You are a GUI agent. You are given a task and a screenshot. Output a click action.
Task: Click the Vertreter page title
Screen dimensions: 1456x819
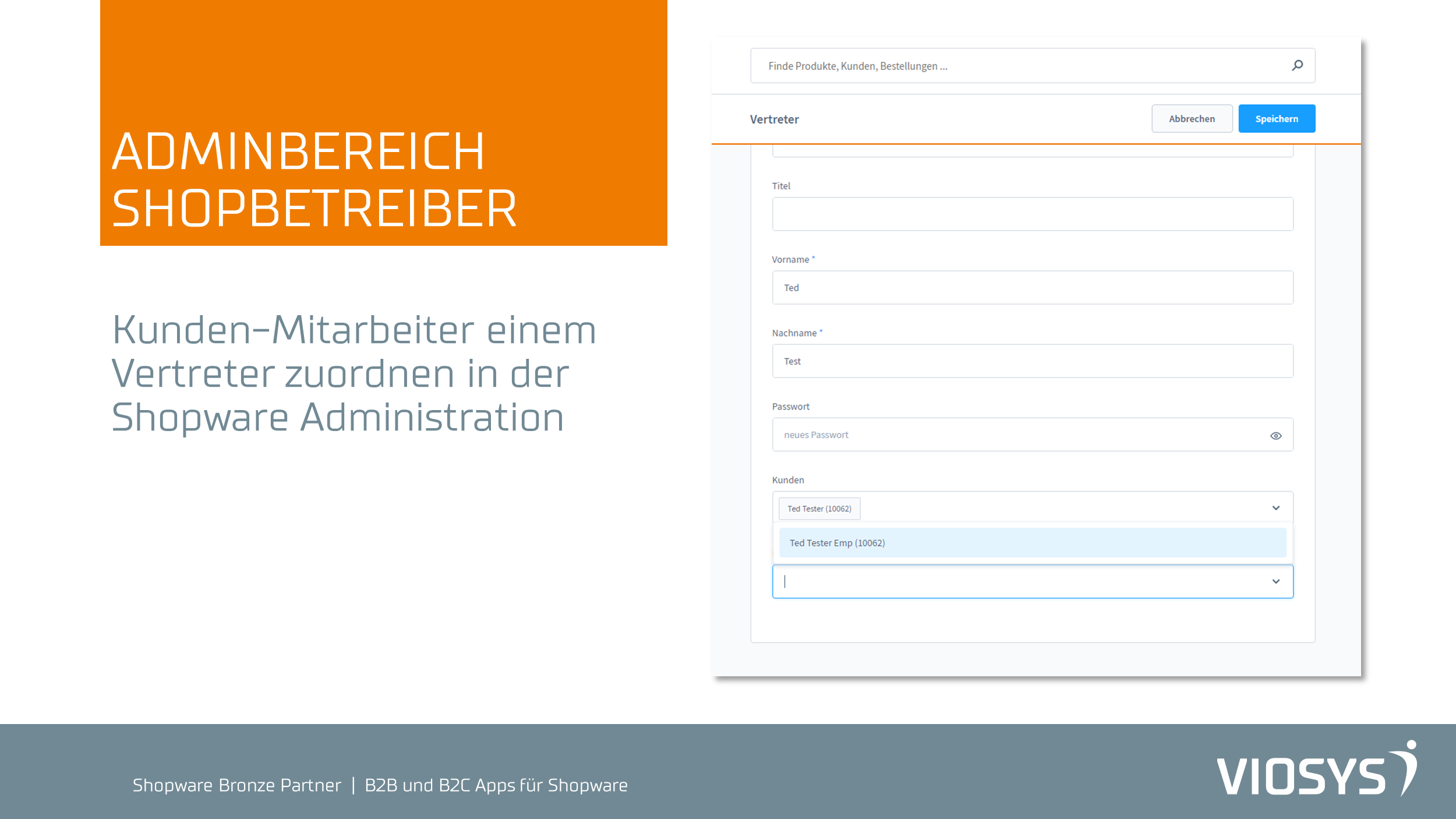(x=774, y=119)
